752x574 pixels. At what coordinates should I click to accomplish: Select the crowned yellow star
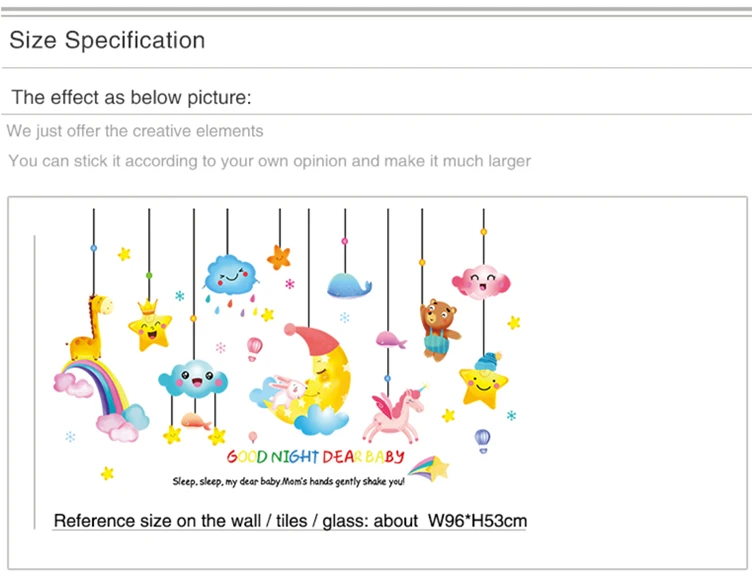(150, 326)
